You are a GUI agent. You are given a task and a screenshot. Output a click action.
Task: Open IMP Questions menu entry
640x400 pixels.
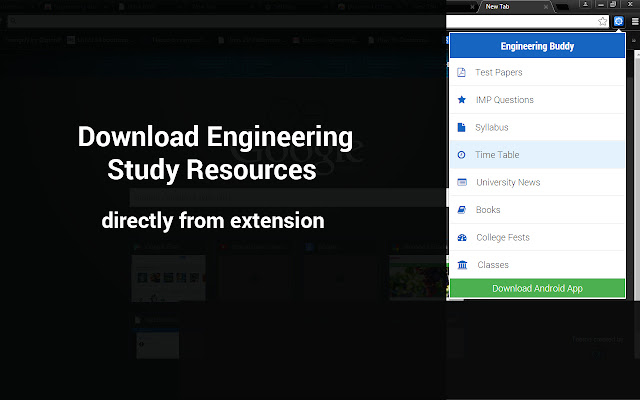pyautogui.click(x=537, y=100)
